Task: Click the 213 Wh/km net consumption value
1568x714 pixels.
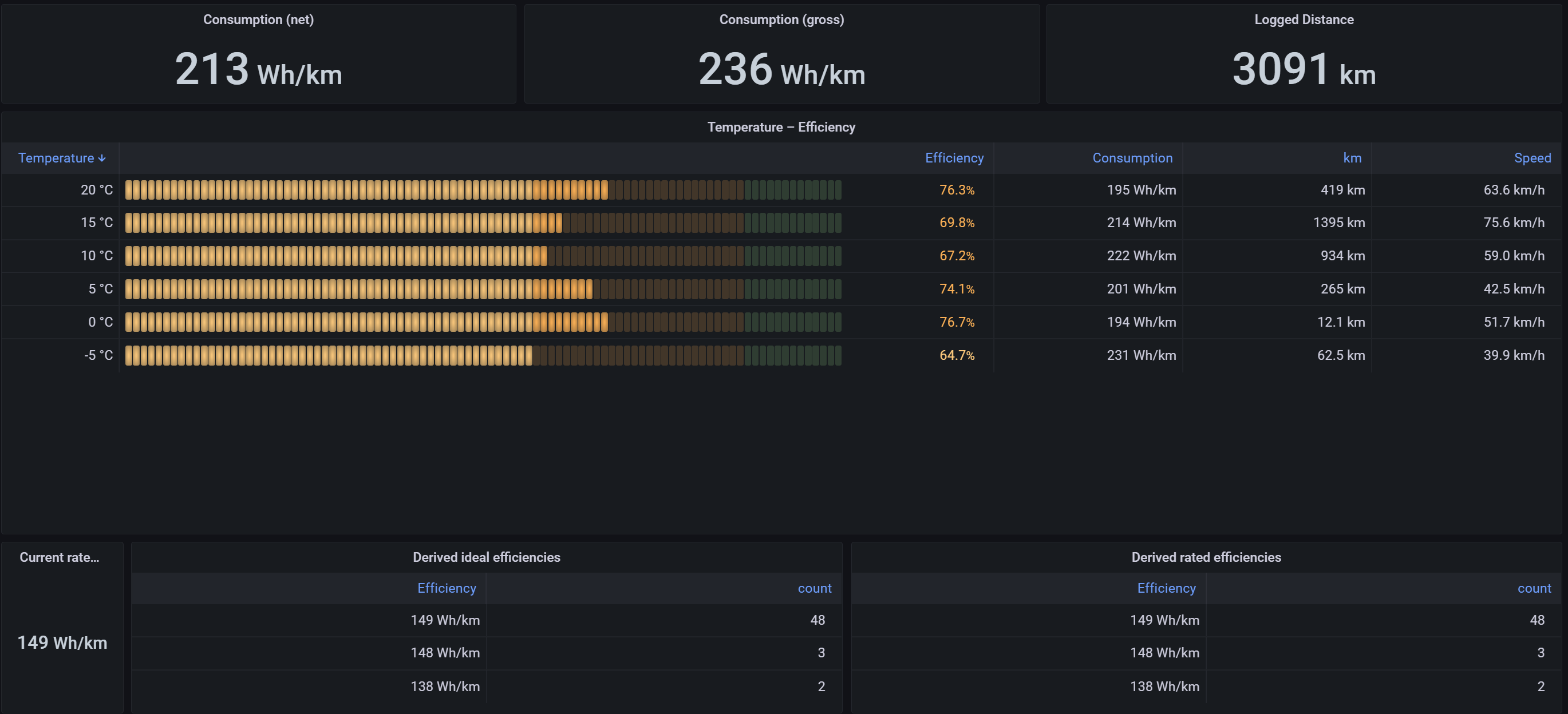Action: click(258, 69)
